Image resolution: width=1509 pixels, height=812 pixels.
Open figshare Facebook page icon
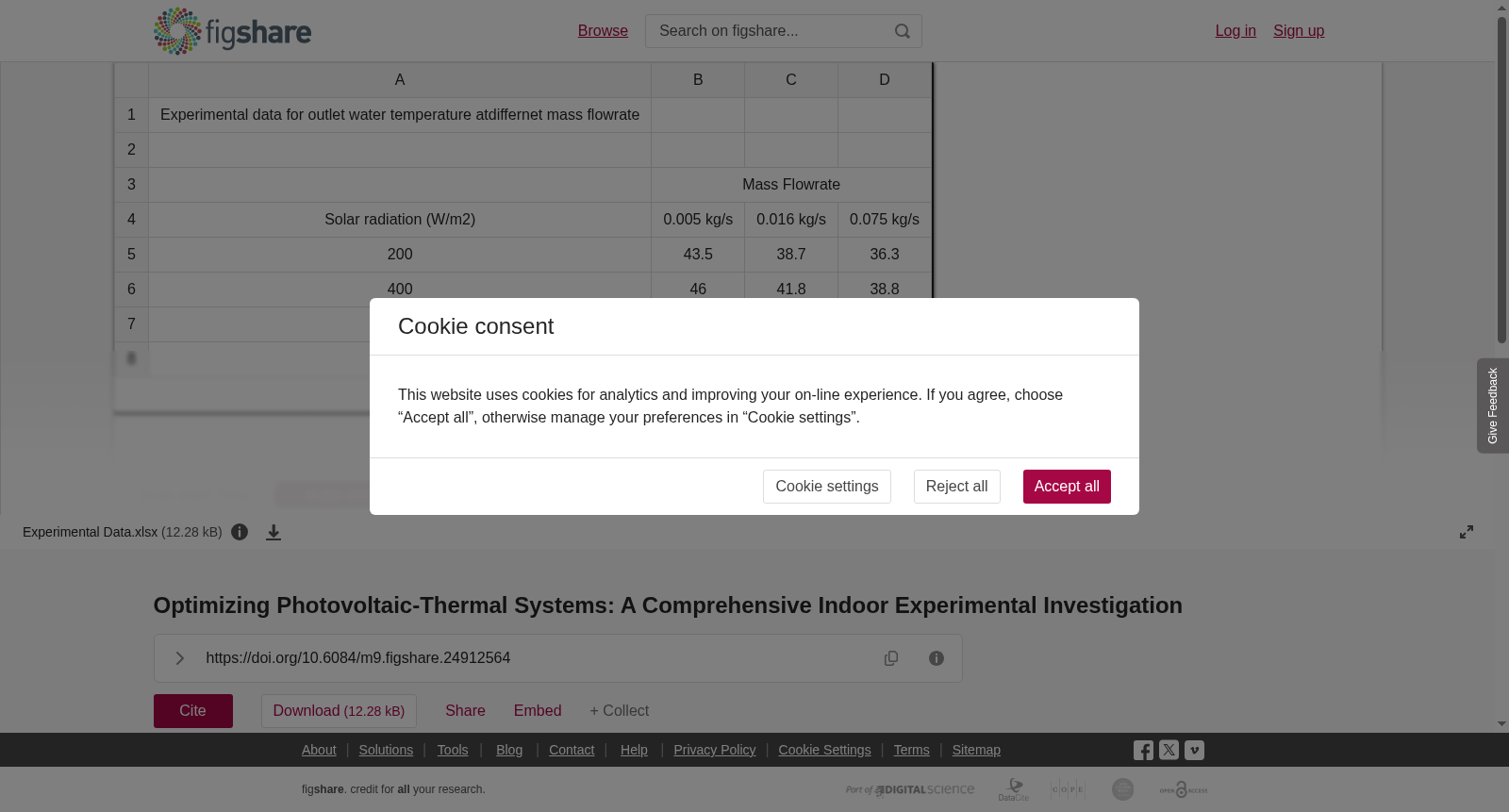tap(1143, 751)
